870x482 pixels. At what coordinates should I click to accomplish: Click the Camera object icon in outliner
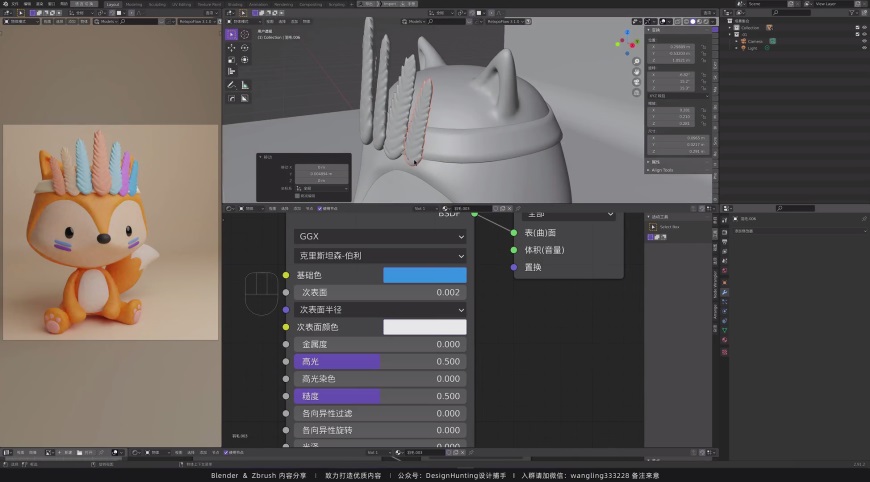(x=743, y=41)
